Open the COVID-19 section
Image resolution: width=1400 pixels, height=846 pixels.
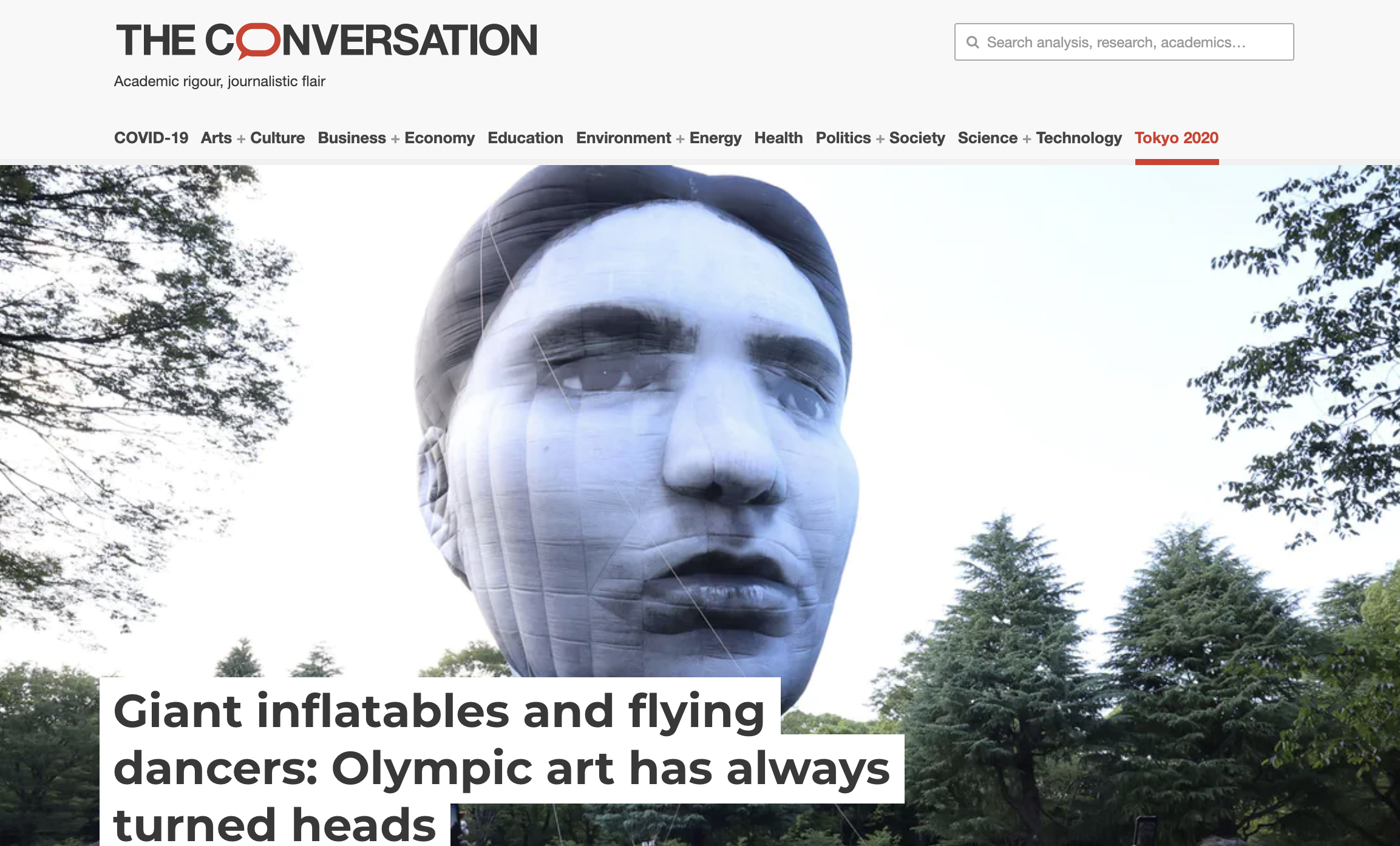point(151,138)
